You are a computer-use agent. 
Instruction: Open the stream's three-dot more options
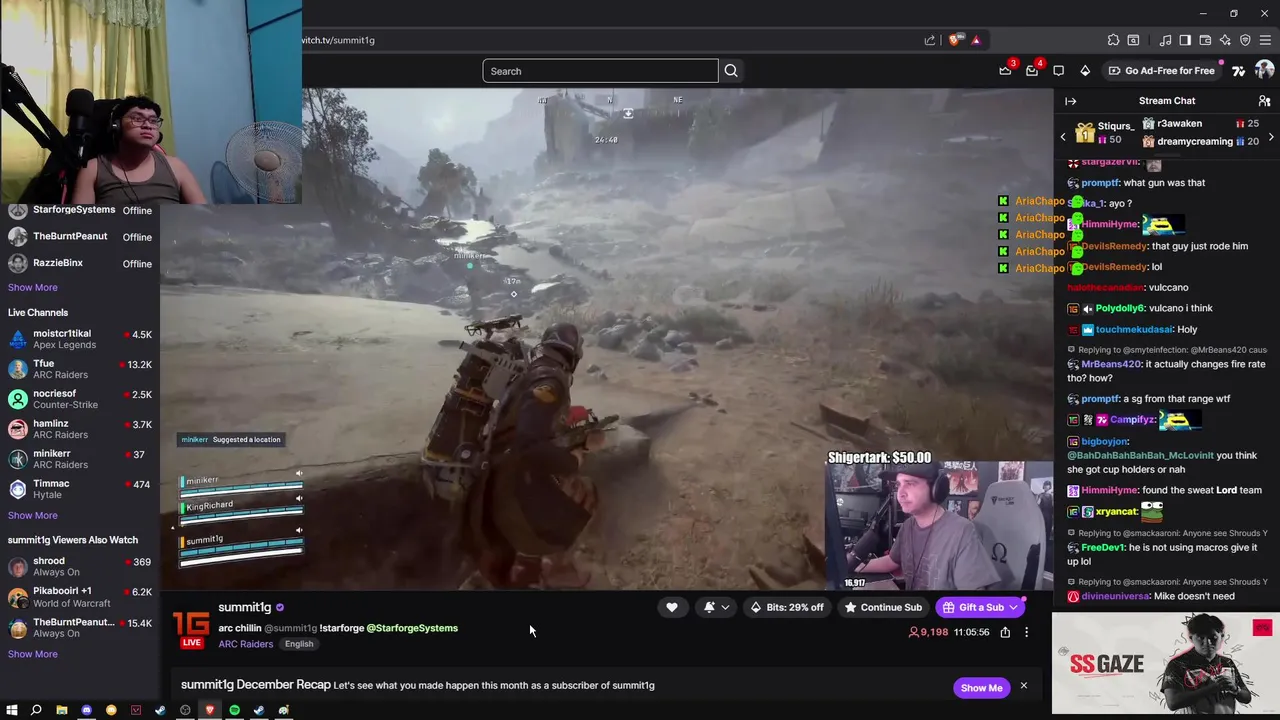1026,632
